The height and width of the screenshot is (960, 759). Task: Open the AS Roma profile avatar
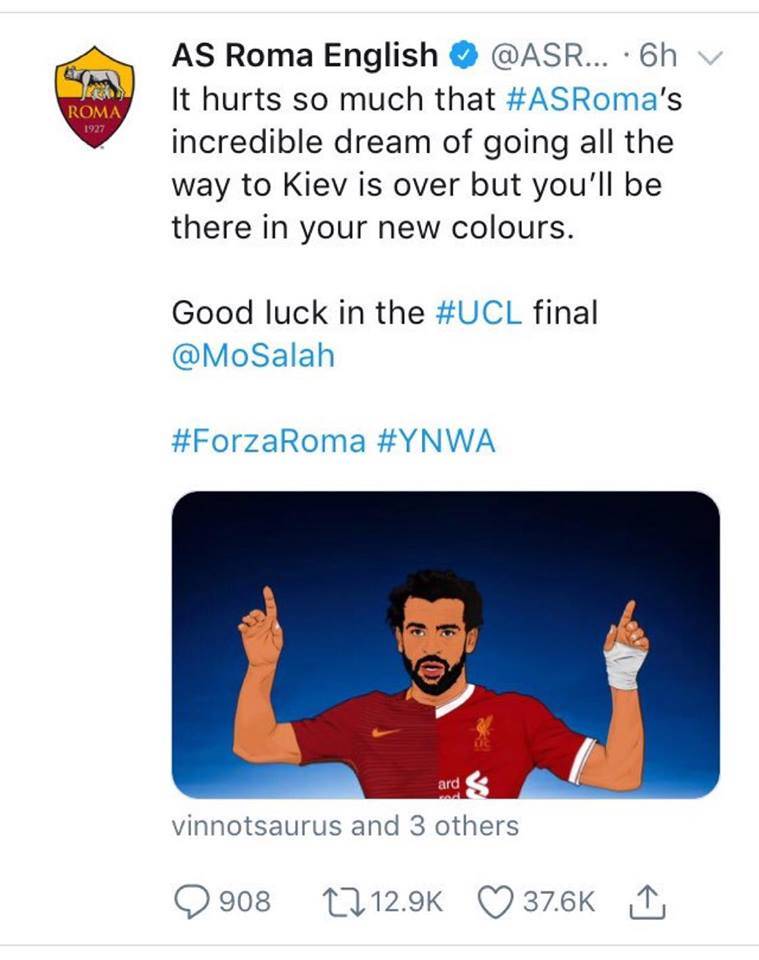pos(95,97)
